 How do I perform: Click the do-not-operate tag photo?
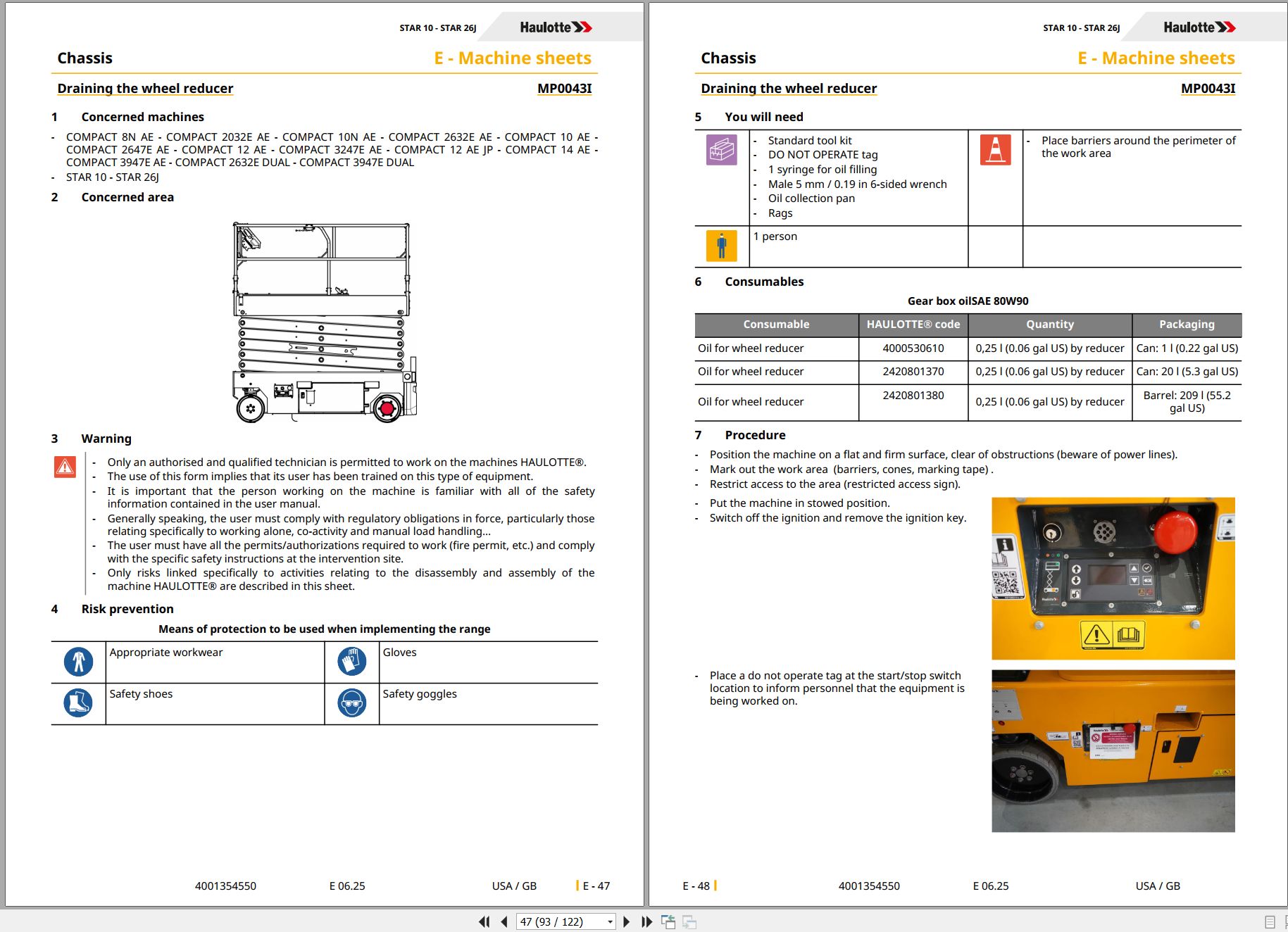tap(1113, 750)
